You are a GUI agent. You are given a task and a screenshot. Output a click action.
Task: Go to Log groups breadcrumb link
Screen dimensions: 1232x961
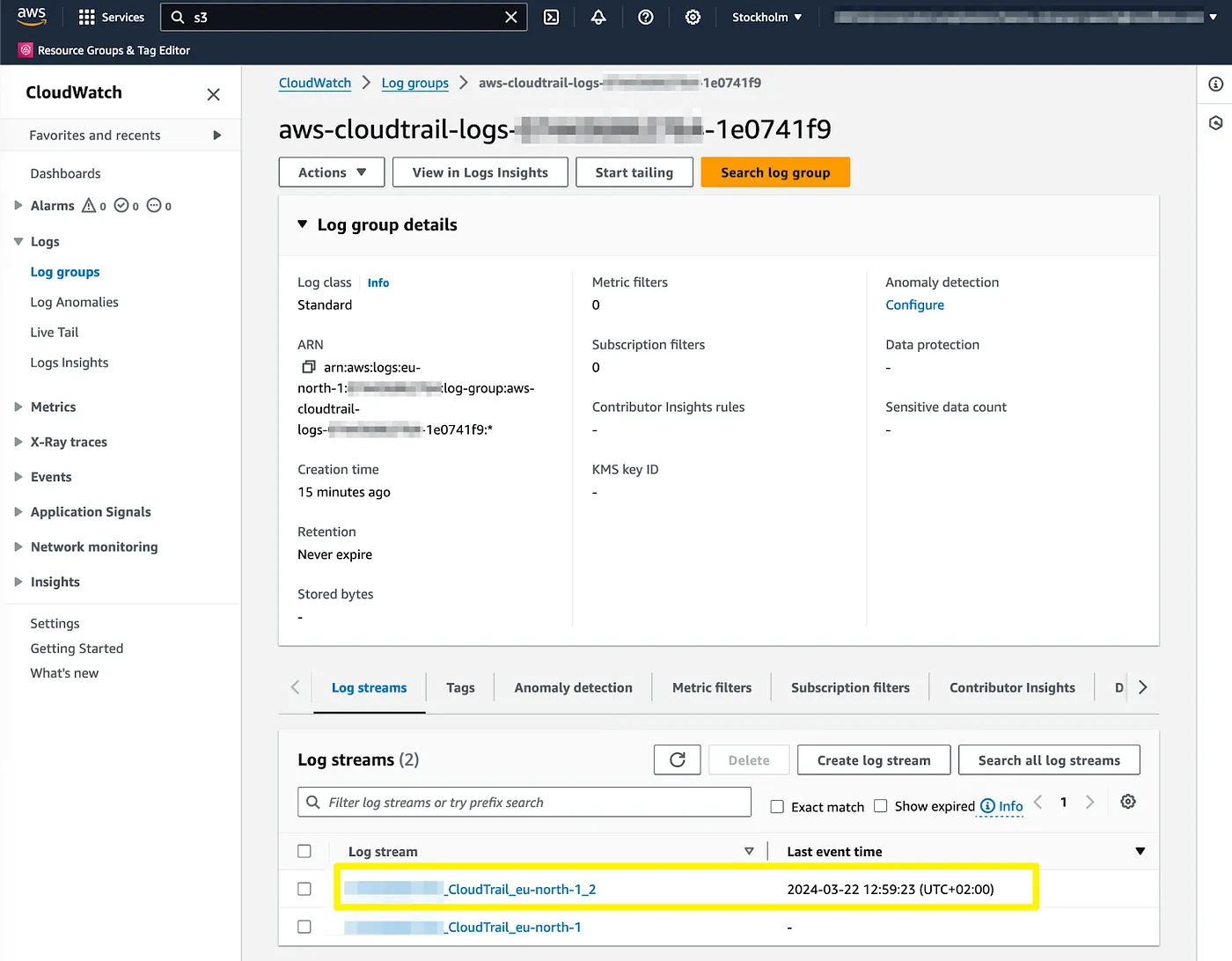pos(415,83)
